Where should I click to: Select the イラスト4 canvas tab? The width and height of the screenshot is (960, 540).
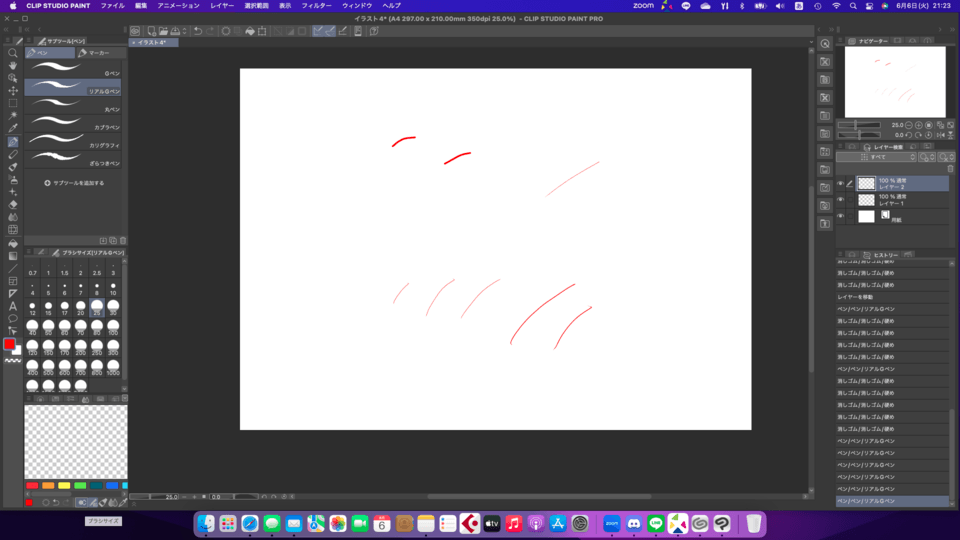152,43
